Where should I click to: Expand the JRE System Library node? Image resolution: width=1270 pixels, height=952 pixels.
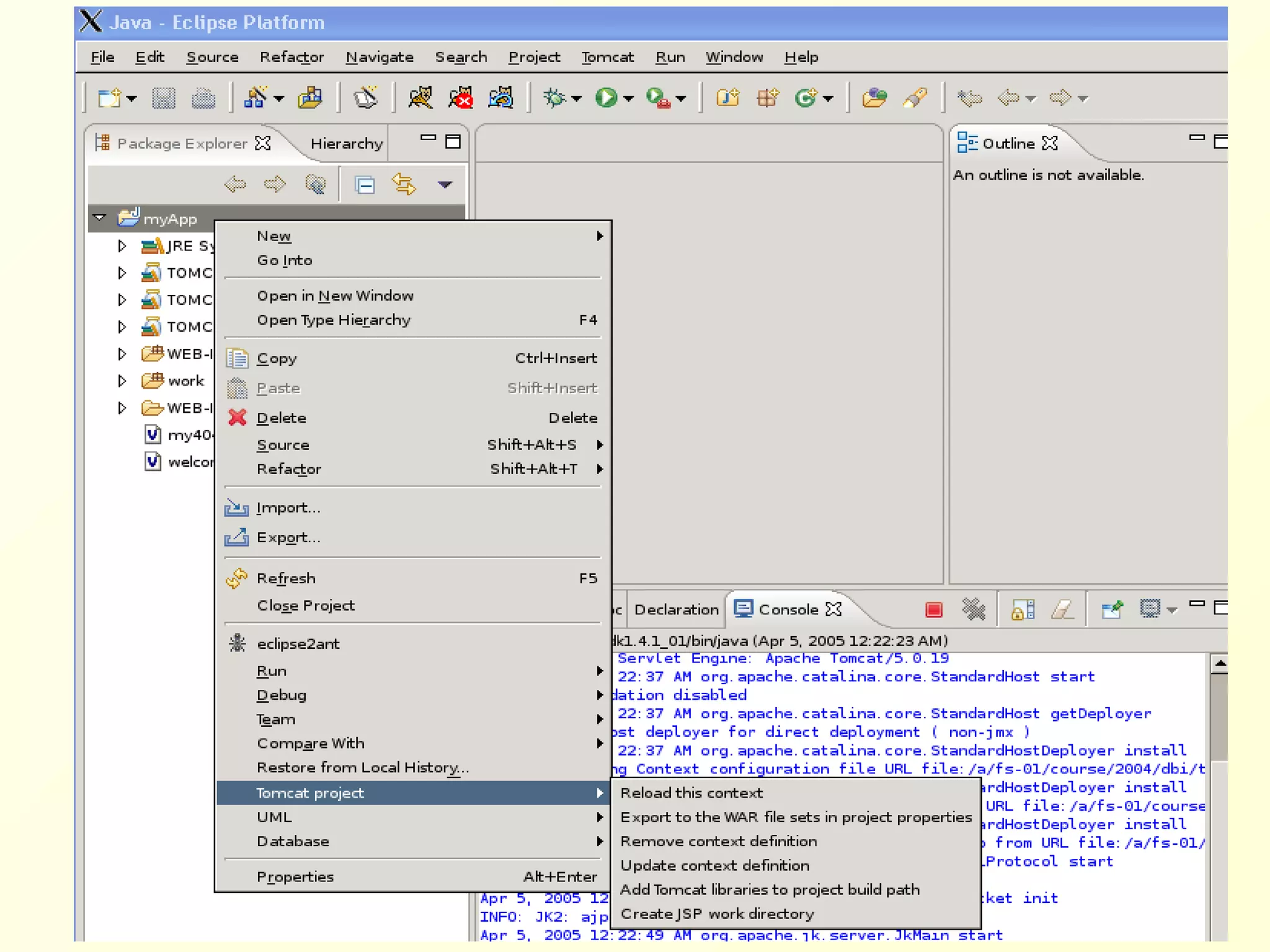[122, 246]
